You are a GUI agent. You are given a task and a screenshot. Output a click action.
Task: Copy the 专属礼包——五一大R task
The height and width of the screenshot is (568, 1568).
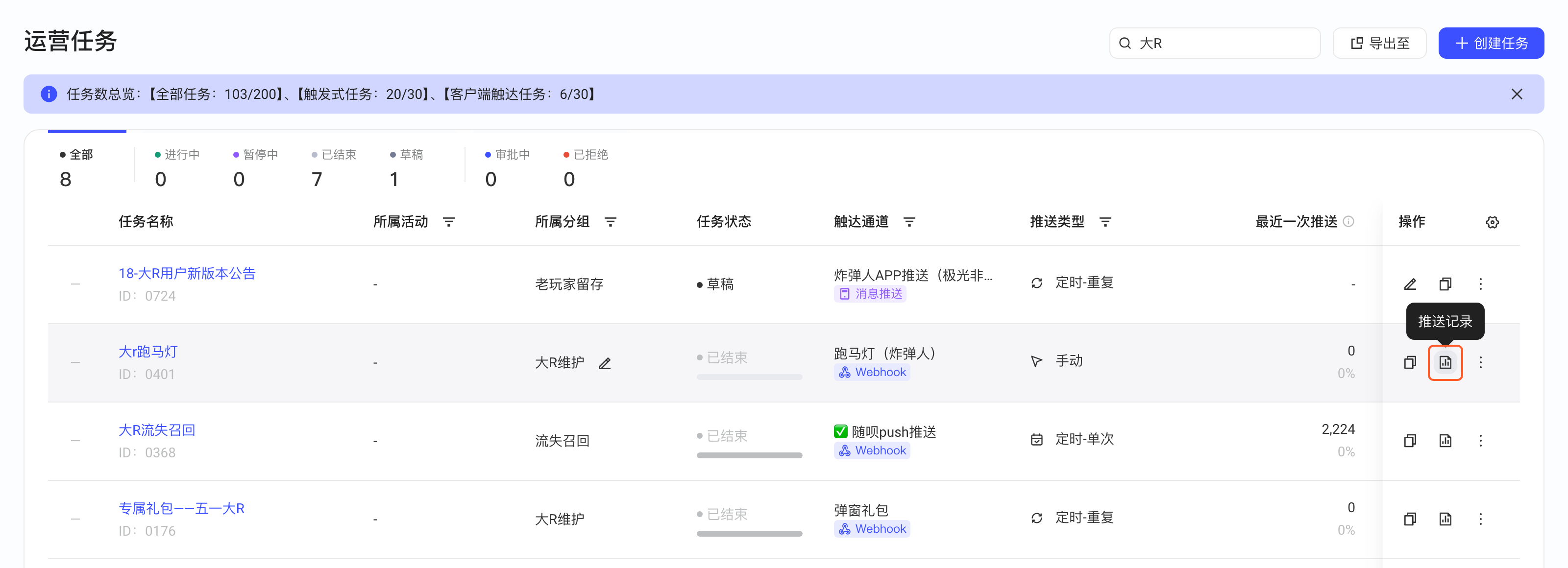pos(1410,519)
